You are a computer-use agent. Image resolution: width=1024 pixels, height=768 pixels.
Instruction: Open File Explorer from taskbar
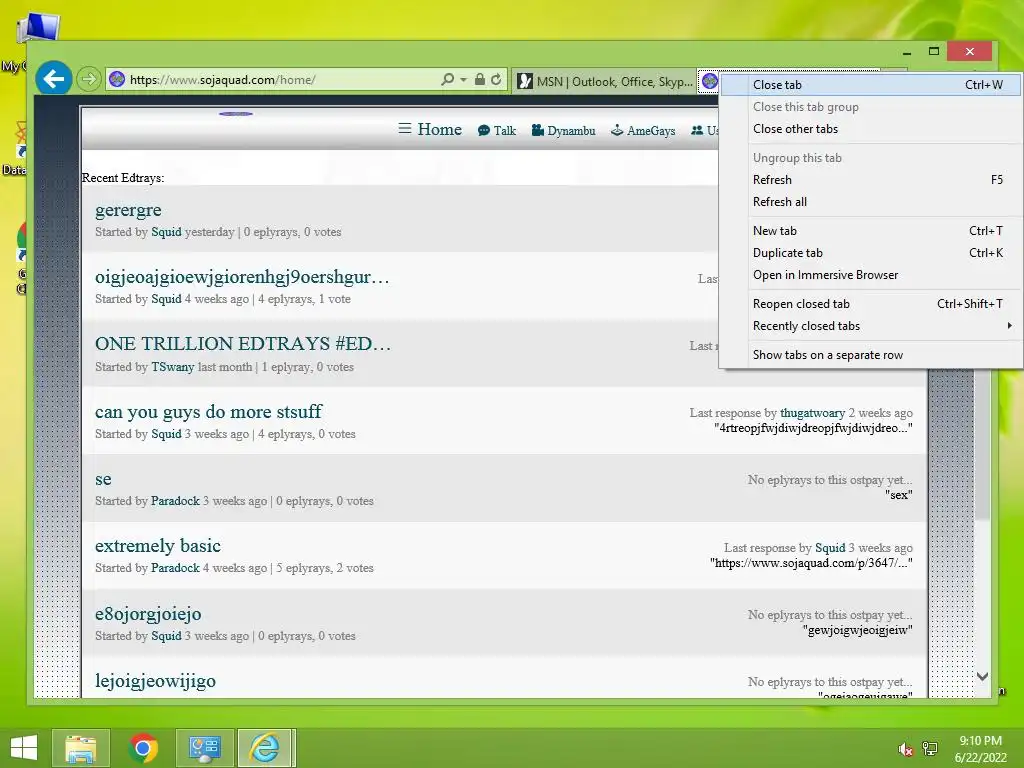tap(81, 748)
